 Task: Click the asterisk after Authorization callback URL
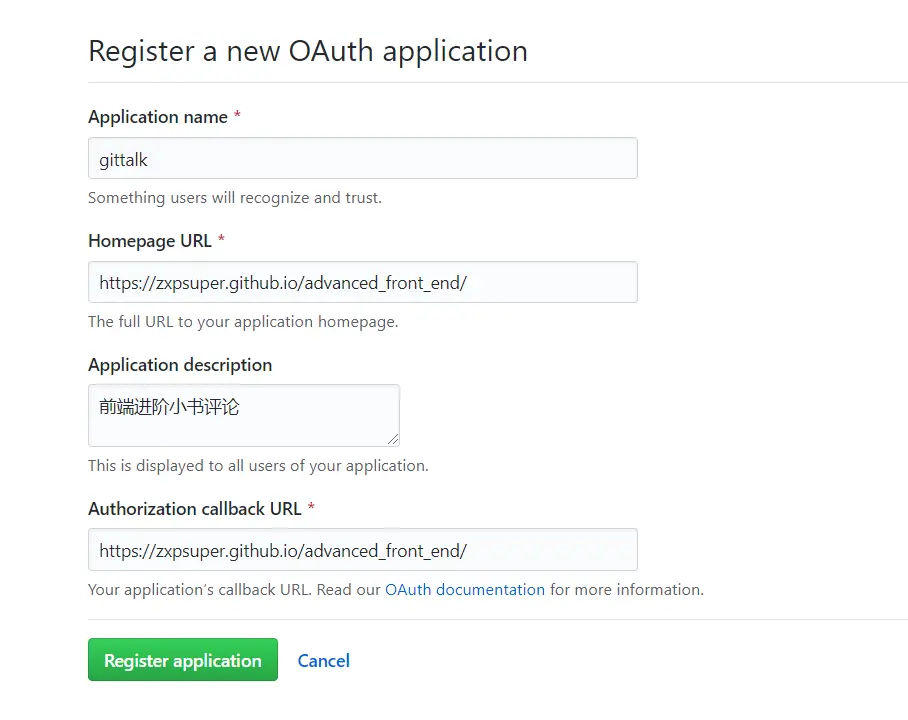pos(311,509)
